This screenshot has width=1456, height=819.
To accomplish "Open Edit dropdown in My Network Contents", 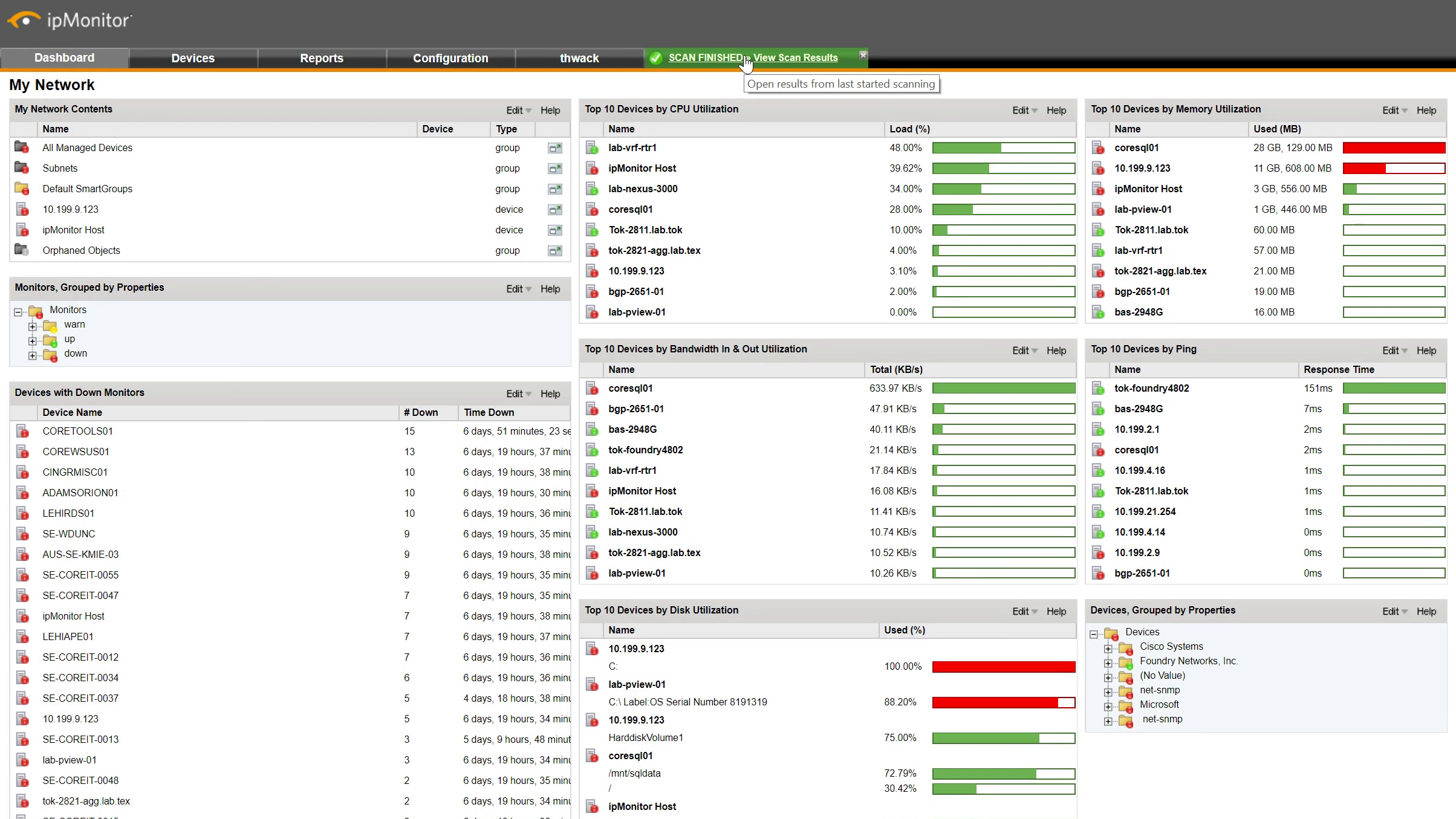I will pyautogui.click(x=518, y=111).
